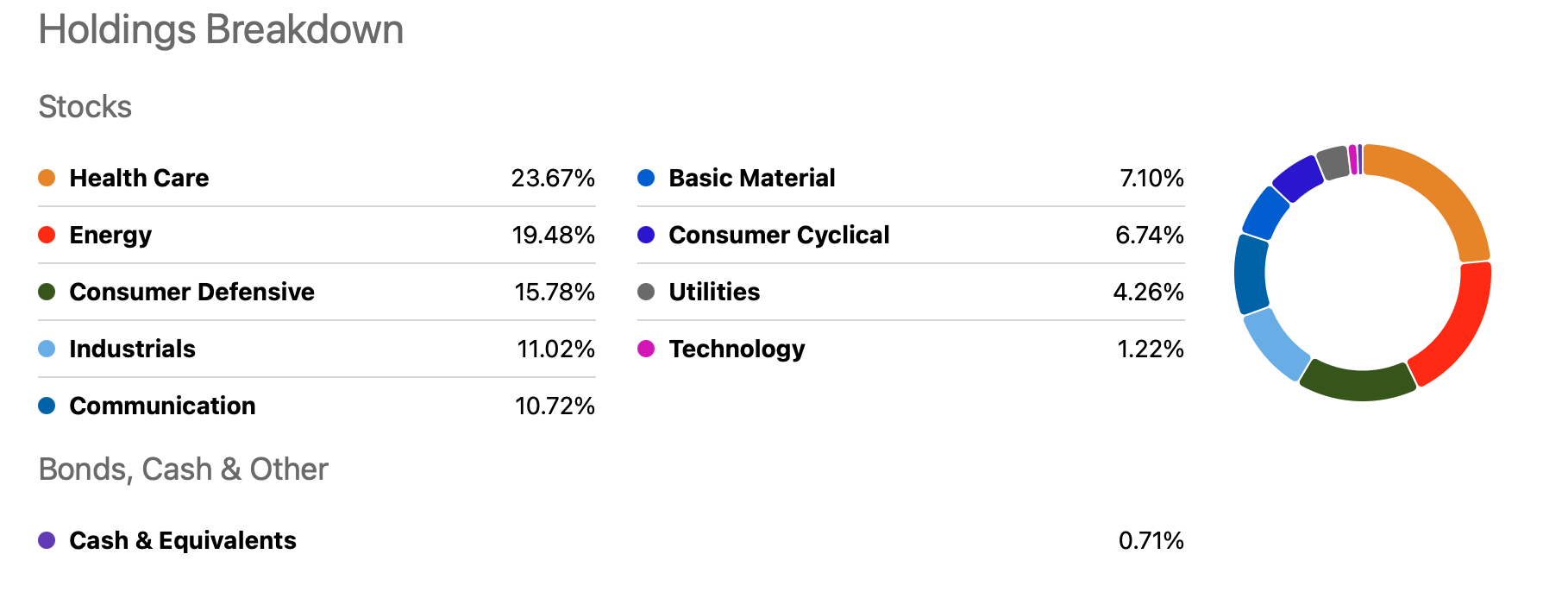Click the Communication sector label
This screenshot has width=1568, height=592.
tap(162, 406)
